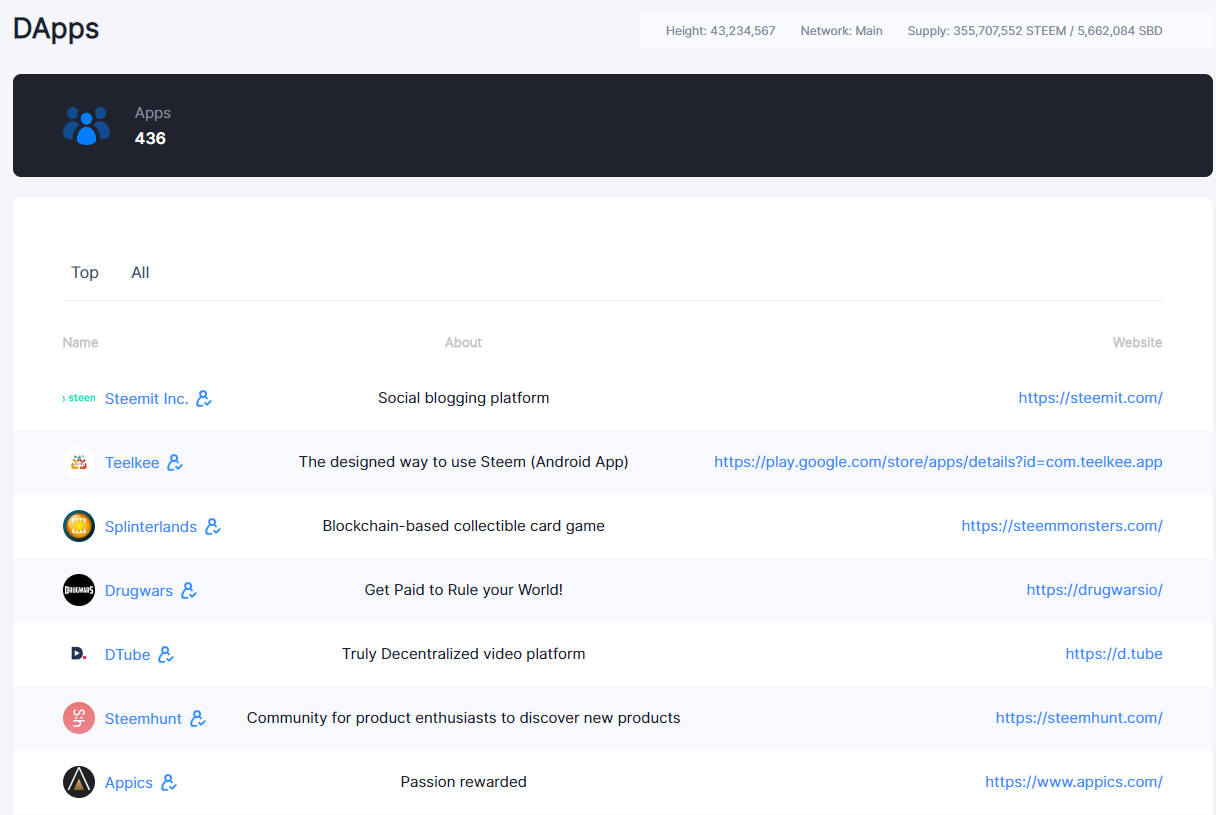Switch to the All tab

(140, 272)
